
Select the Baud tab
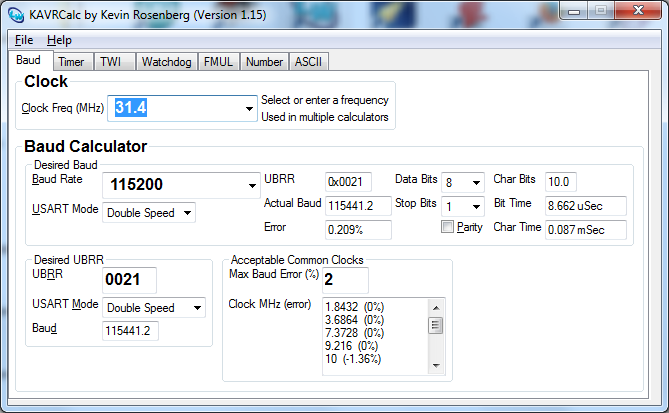(x=29, y=60)
